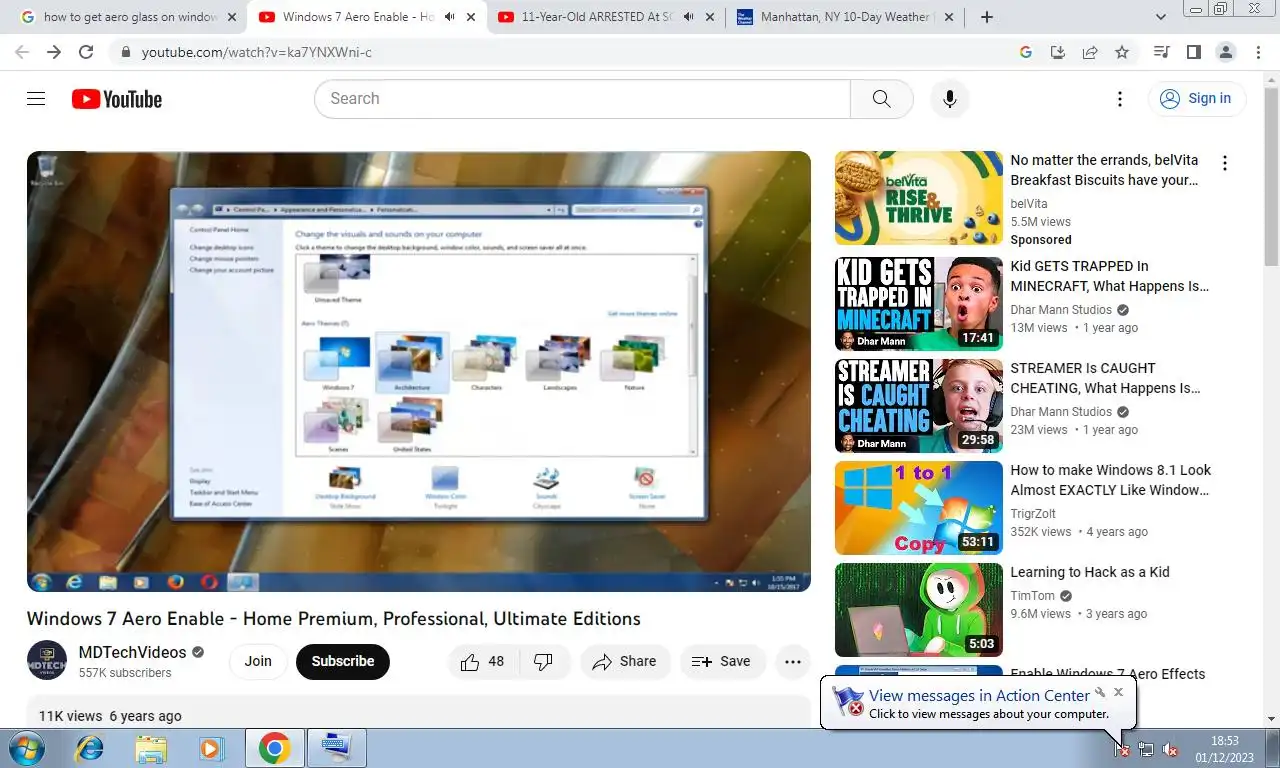Open Action Center balloon wrench settings
This screenshot has width=1280, height=768.
click(x=1100, y=691)
